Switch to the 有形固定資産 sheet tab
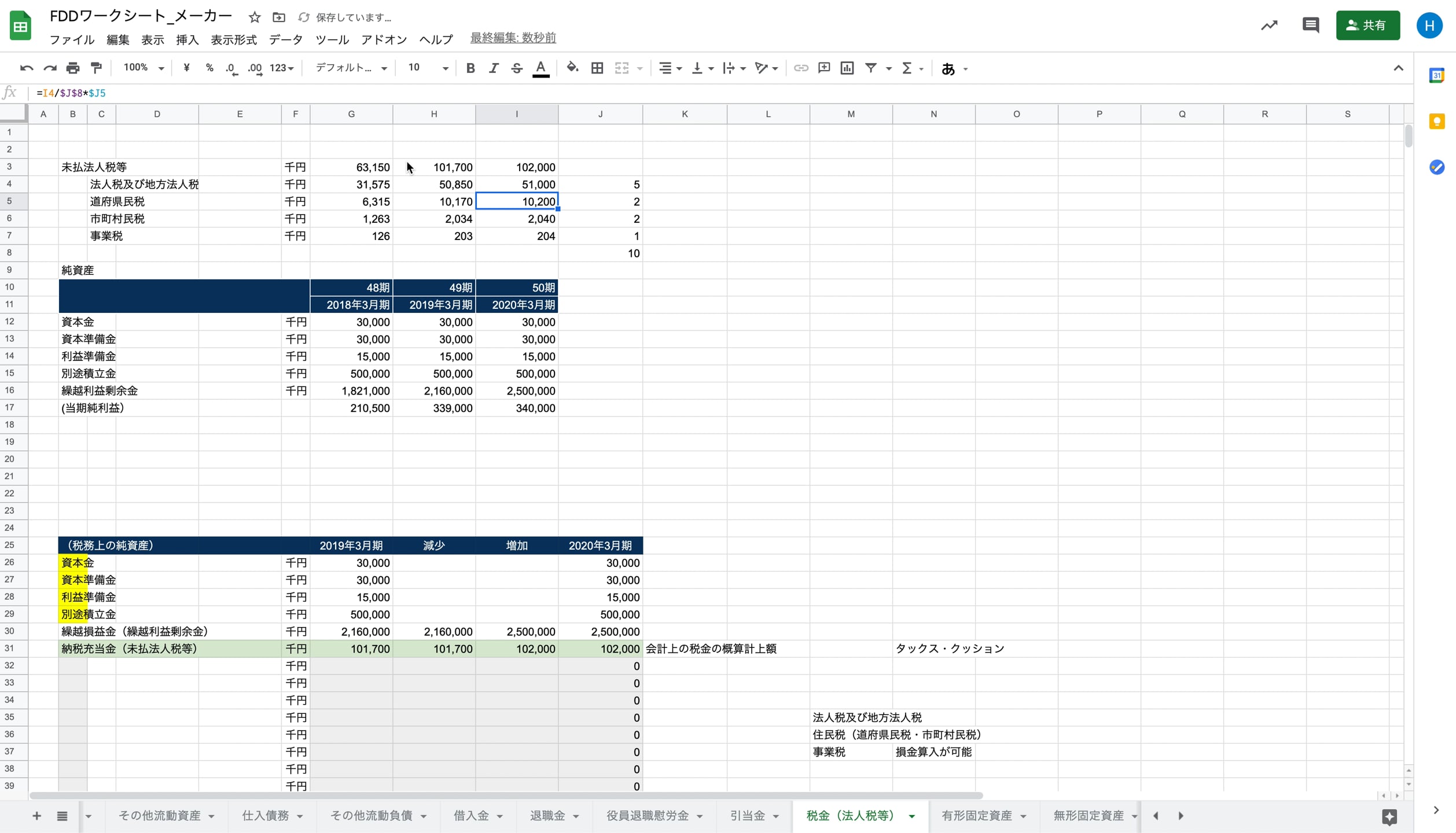This screenshot has height=833, width=1456. (x=976, y=815)
